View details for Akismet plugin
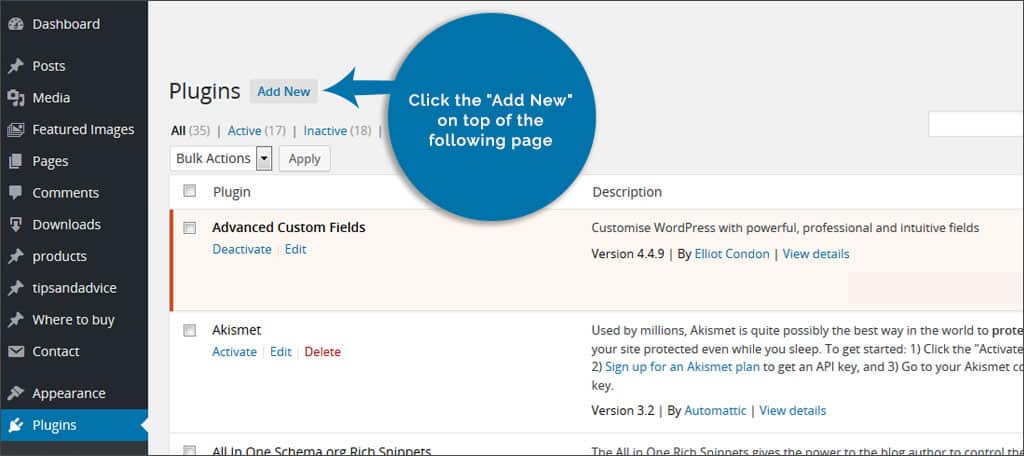 point(793,411)
